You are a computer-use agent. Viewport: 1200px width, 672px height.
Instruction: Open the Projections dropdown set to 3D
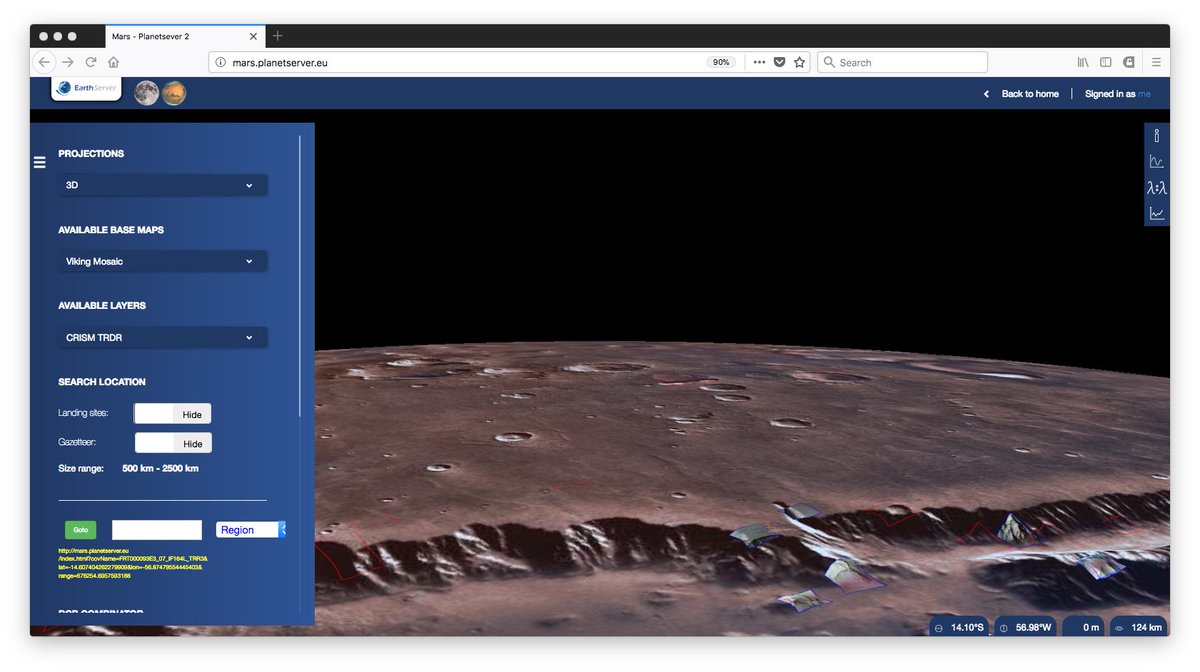(x=162, y=185)
